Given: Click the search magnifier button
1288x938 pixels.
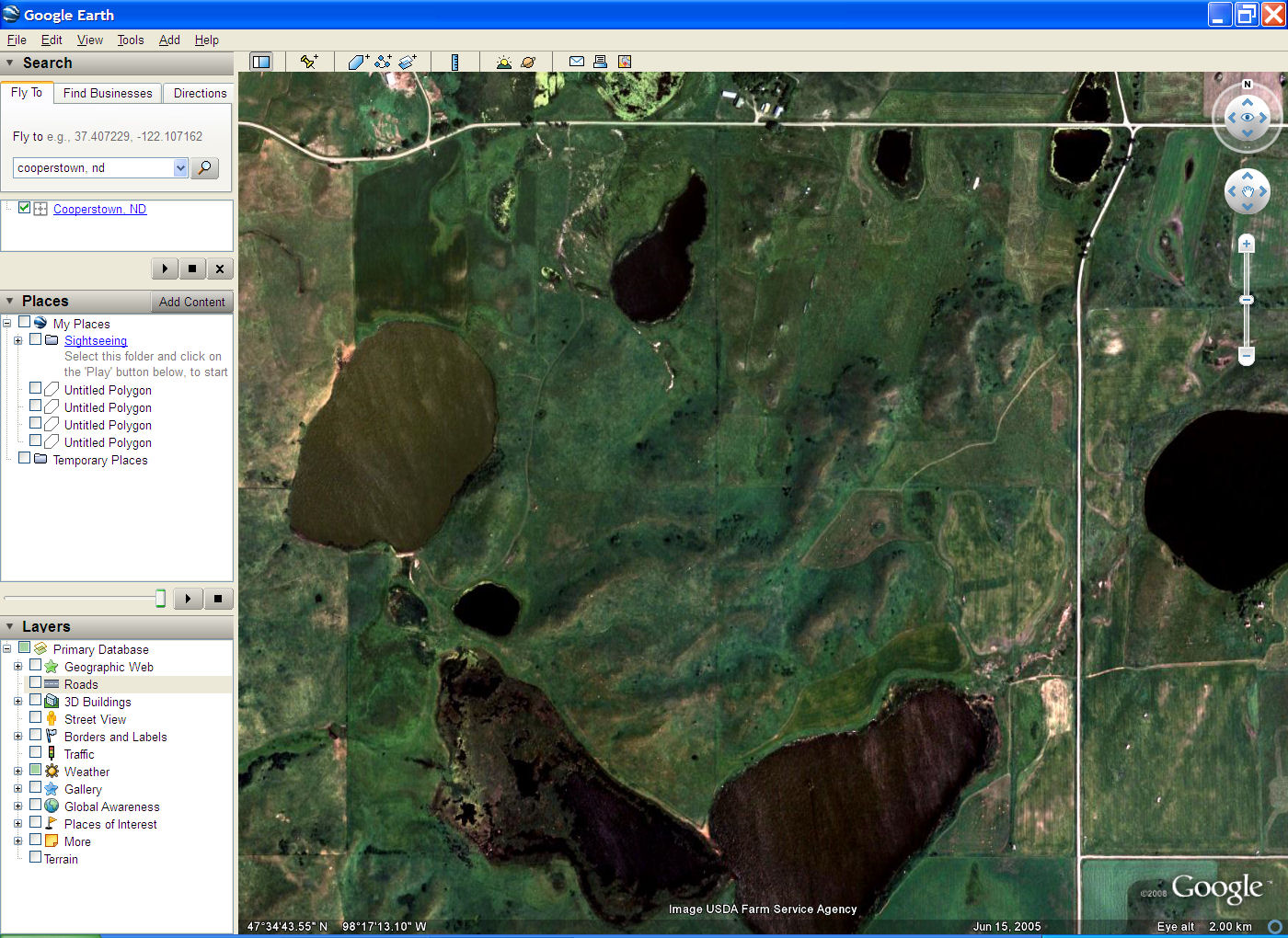Looking at the screenshot, I should click(204, 167).
